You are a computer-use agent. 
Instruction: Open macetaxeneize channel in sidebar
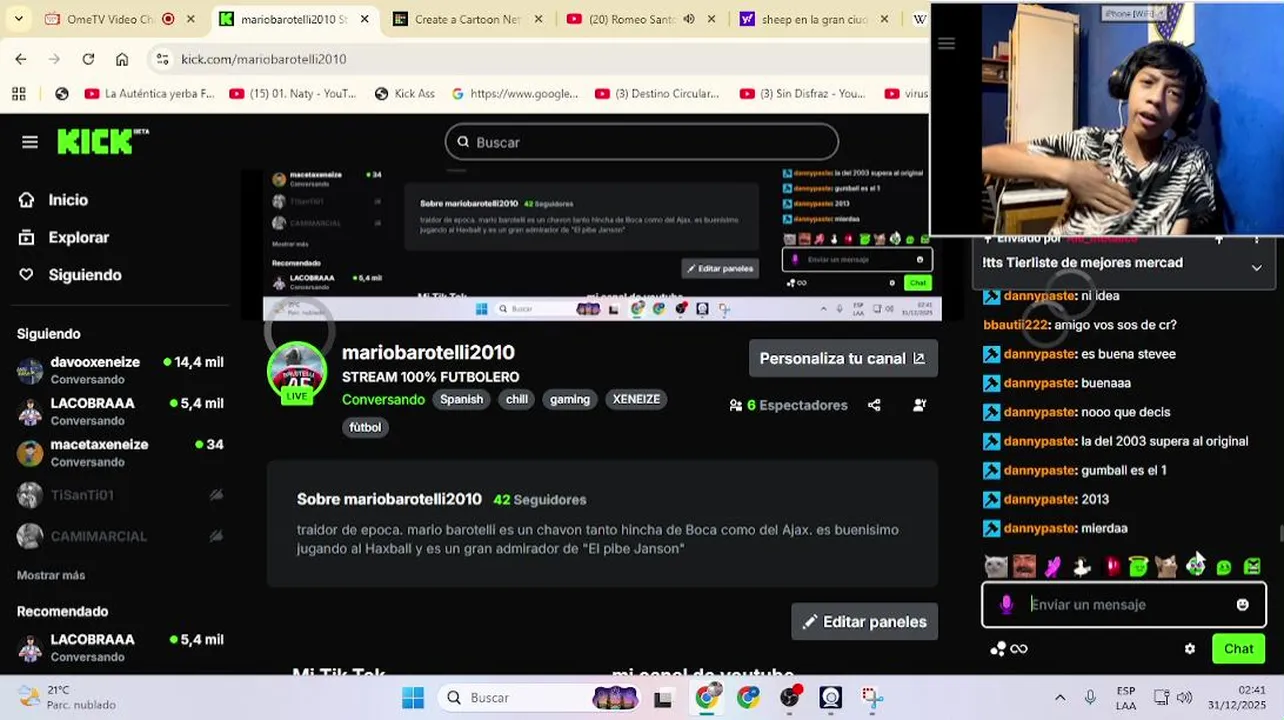click(x=120, y=453)
